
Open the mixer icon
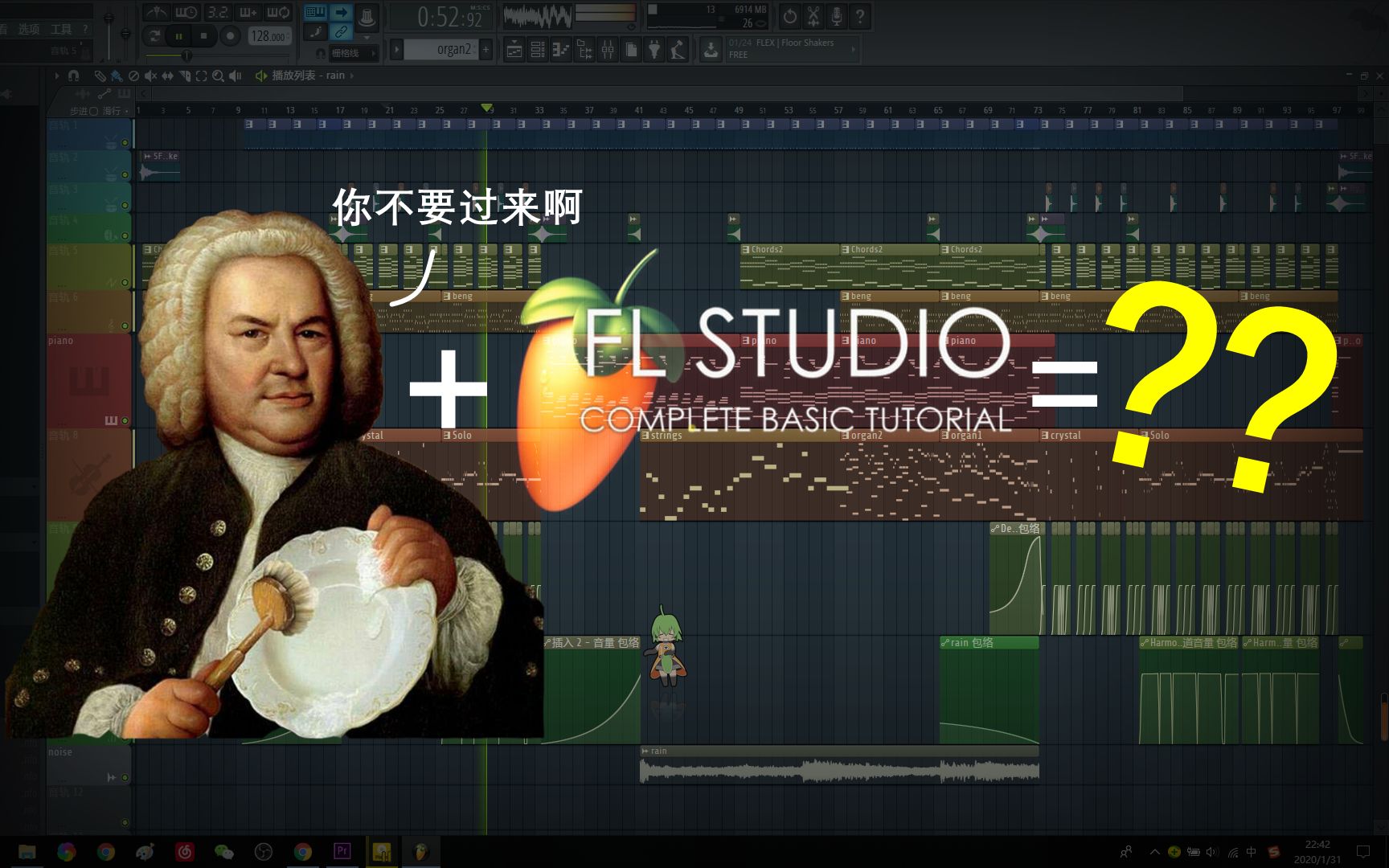pos(608,51)
